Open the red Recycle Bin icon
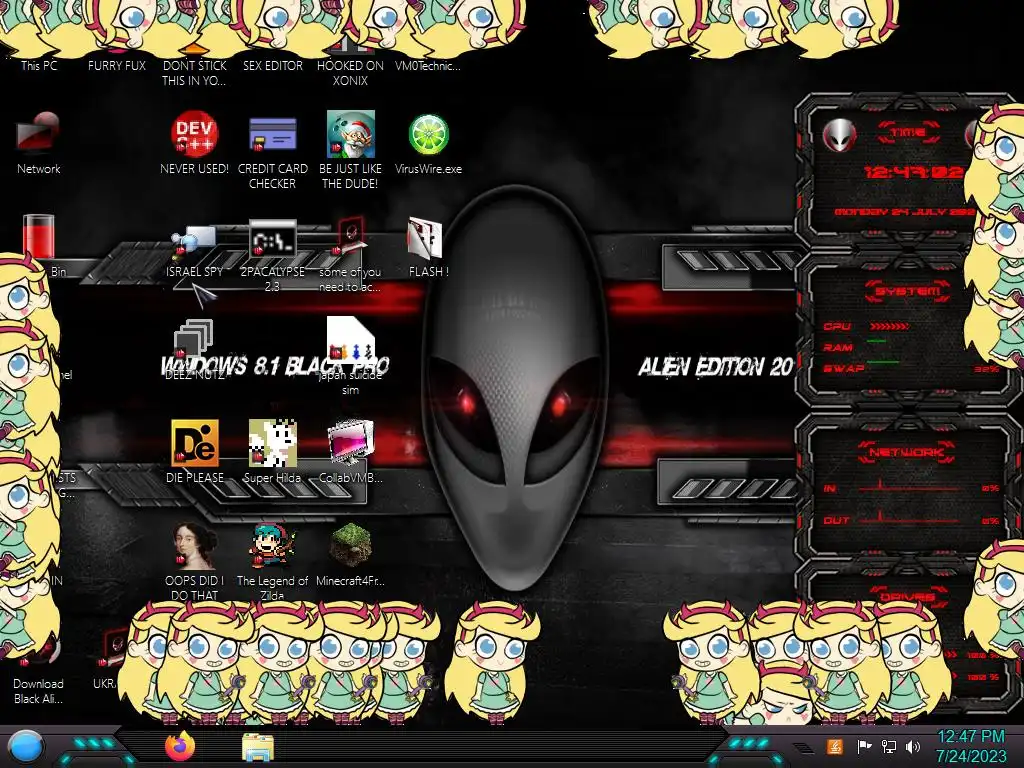Image resolution: width=1024 pixels, height=768 pixels. point(38,236)
